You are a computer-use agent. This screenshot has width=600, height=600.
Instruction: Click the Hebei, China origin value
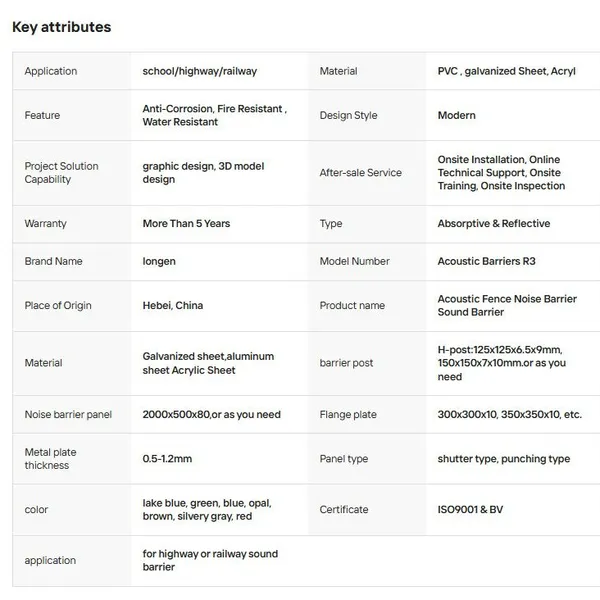click(x=173, y=305)
